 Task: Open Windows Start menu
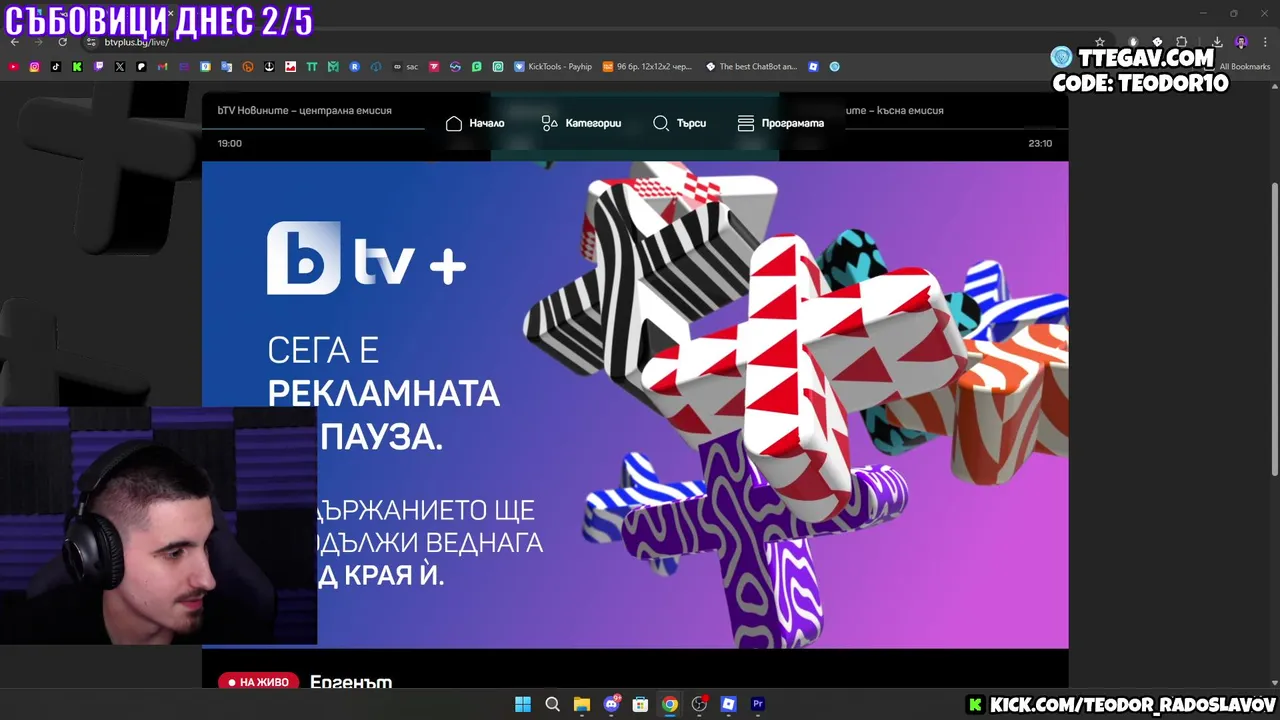(x=523, y=704)
